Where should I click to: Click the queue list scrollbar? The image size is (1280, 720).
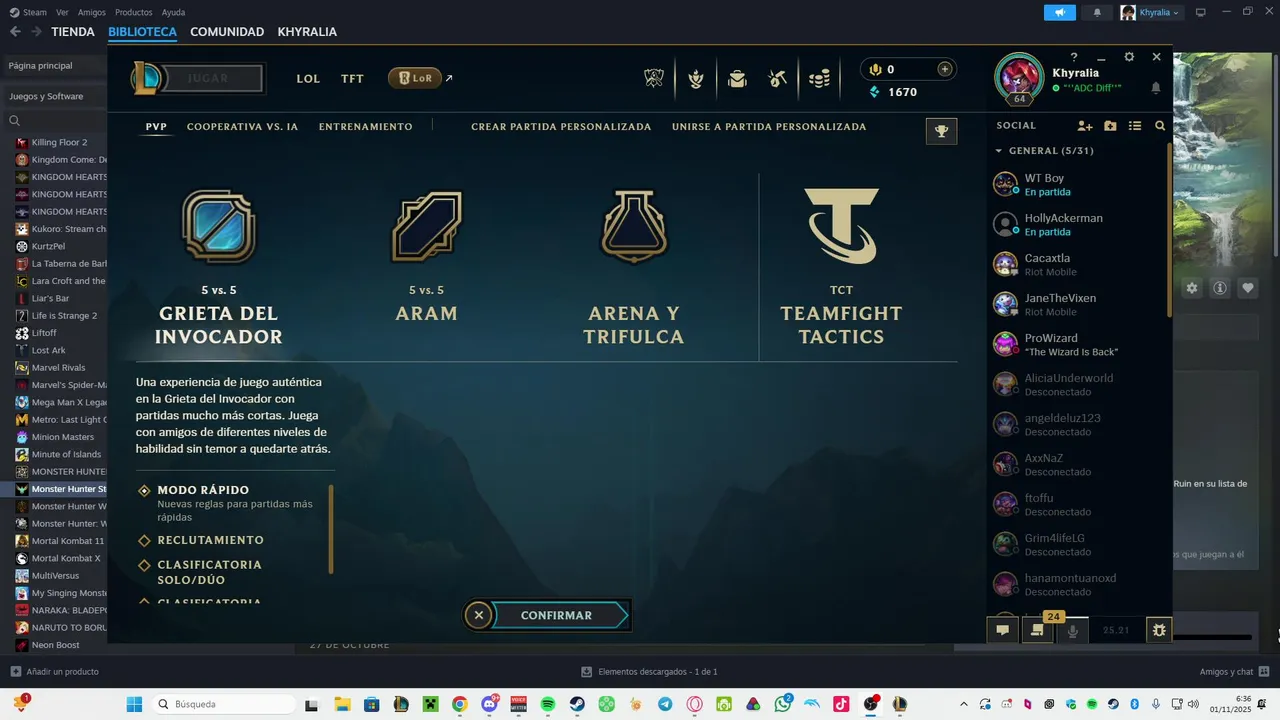pyautogui.click(x=331, y=529)
